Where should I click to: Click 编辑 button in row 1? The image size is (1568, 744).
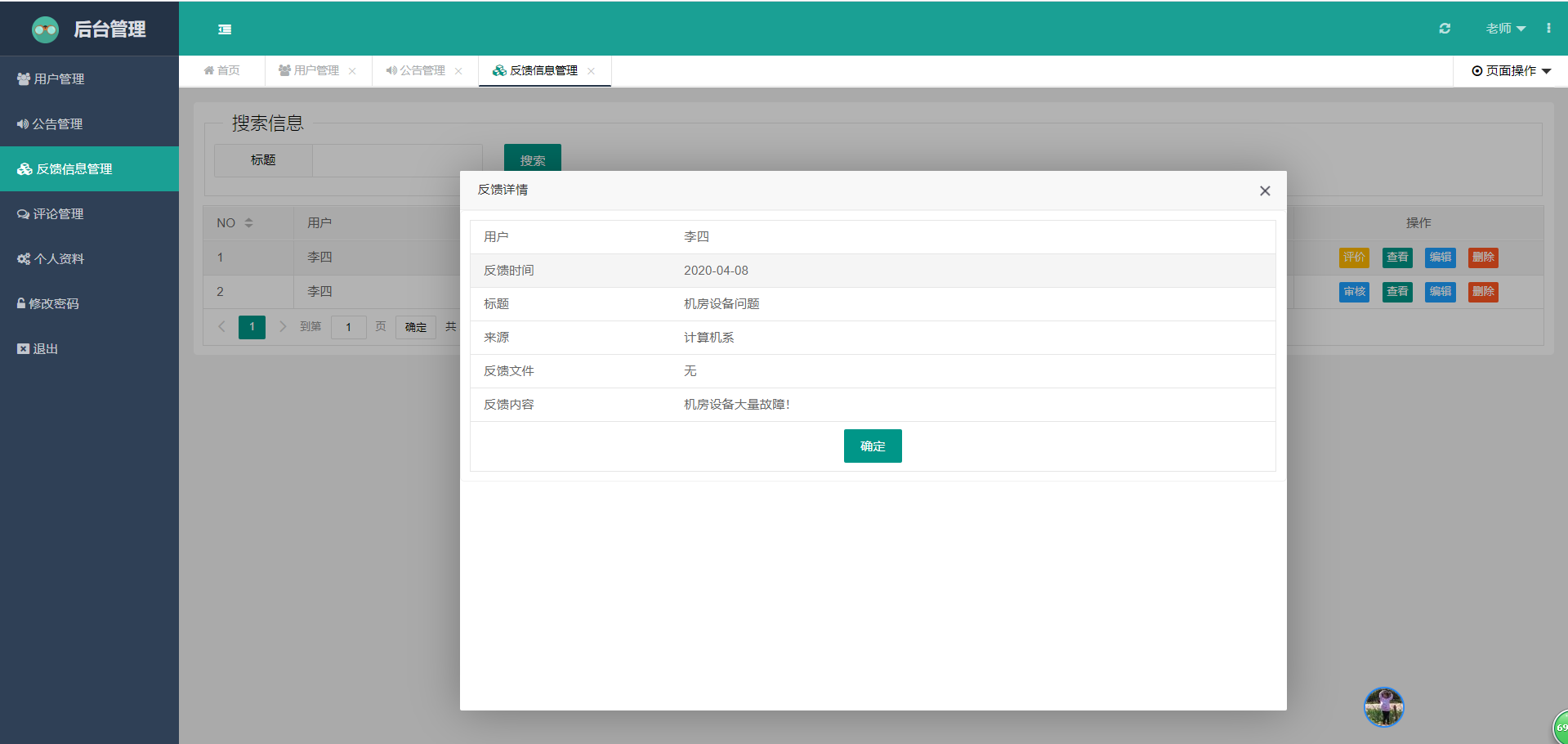coord(1441,258)
